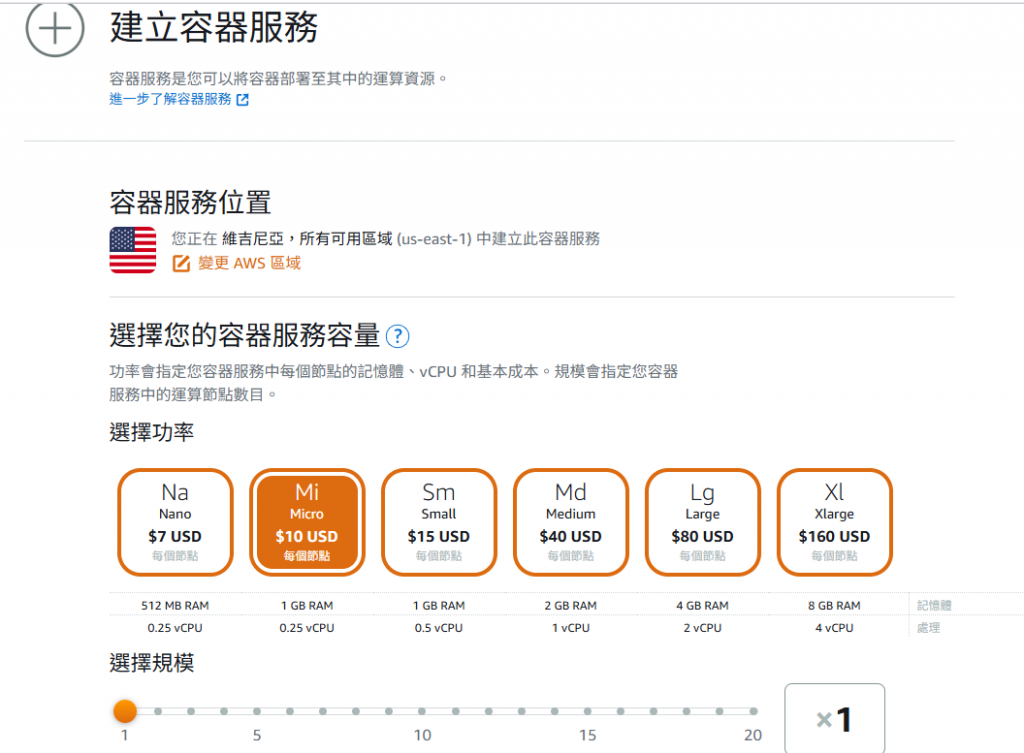Click the 記憶體 row label

click(x=935, y=605)
